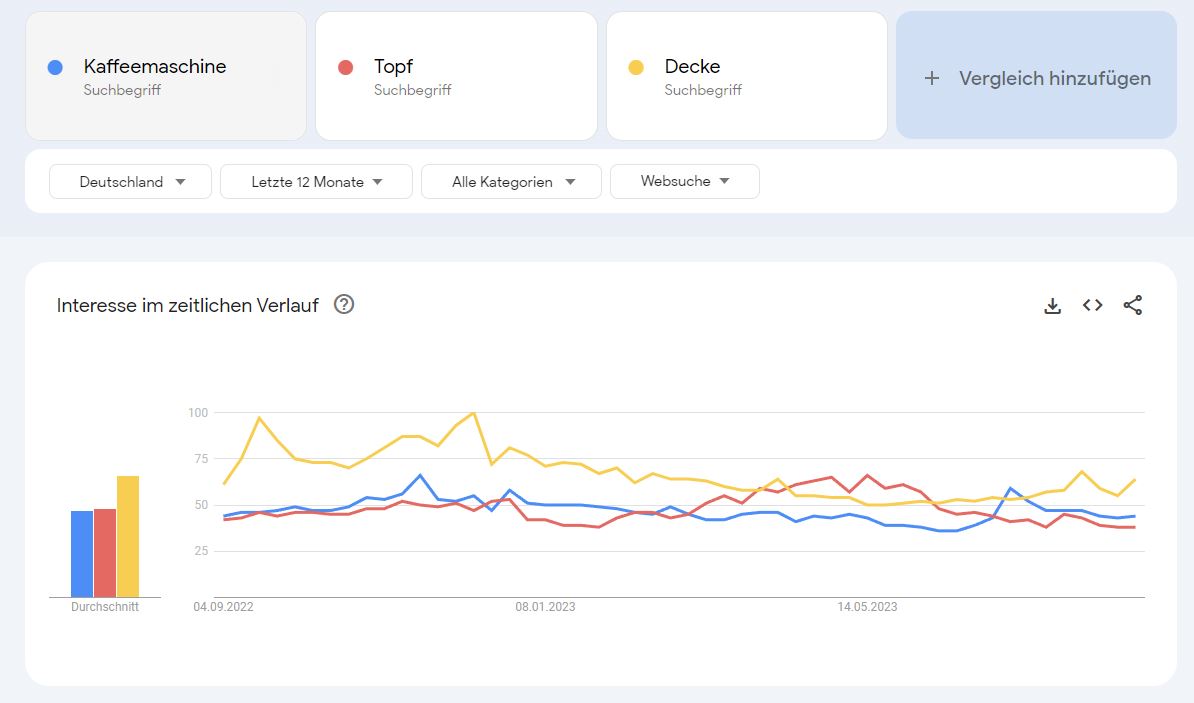Open the Alle Kategorien dropdown
The image size is (1194, 703).
(x=511, y=182)
